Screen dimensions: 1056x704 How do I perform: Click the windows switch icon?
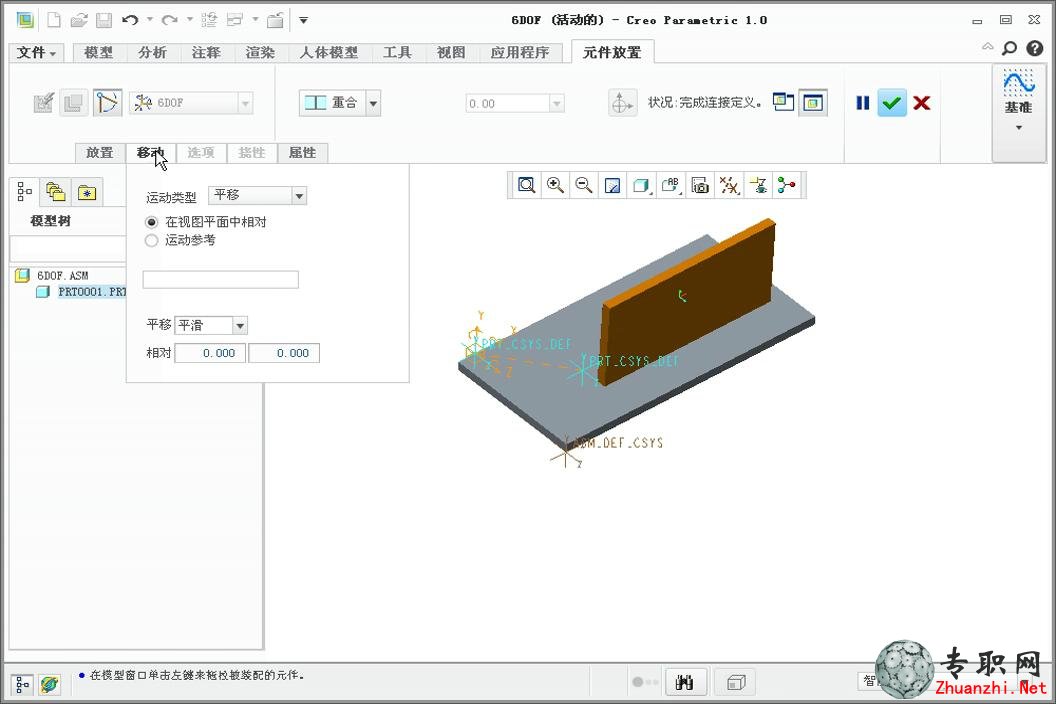coord(234,20)
